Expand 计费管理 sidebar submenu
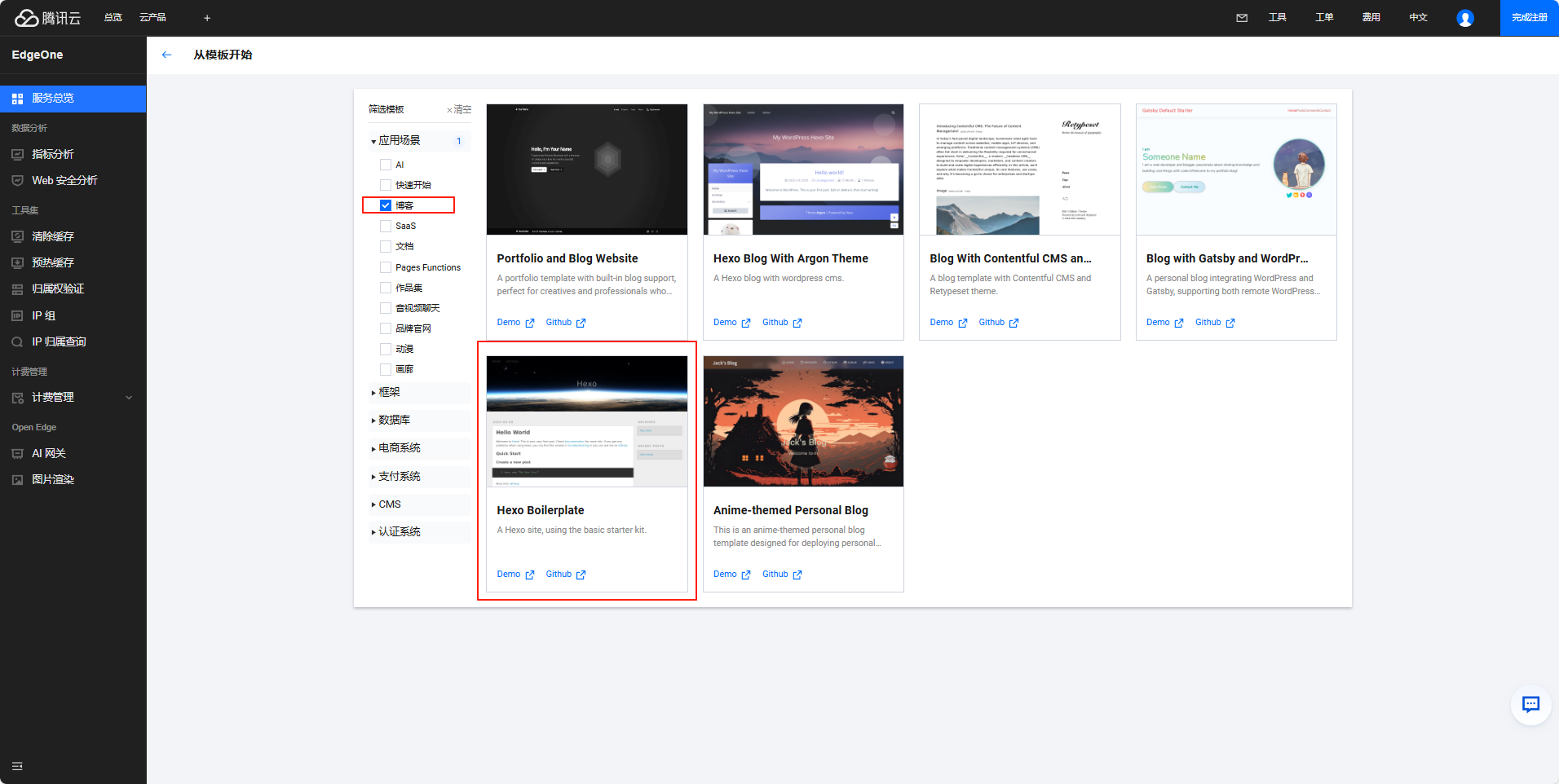The width and height of the screenshot is (1559, 784). tap(128, 398)
